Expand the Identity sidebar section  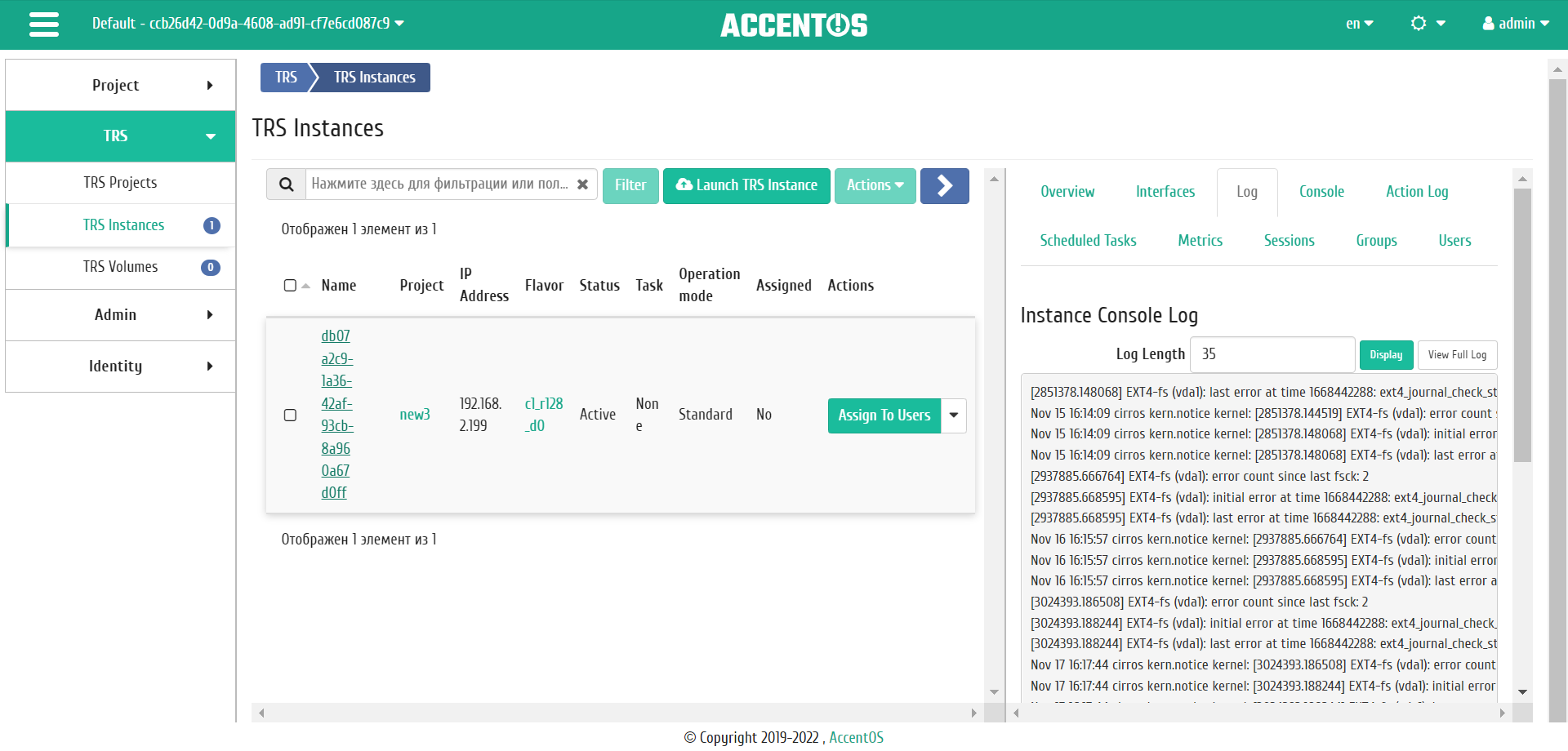click(121, 367)
